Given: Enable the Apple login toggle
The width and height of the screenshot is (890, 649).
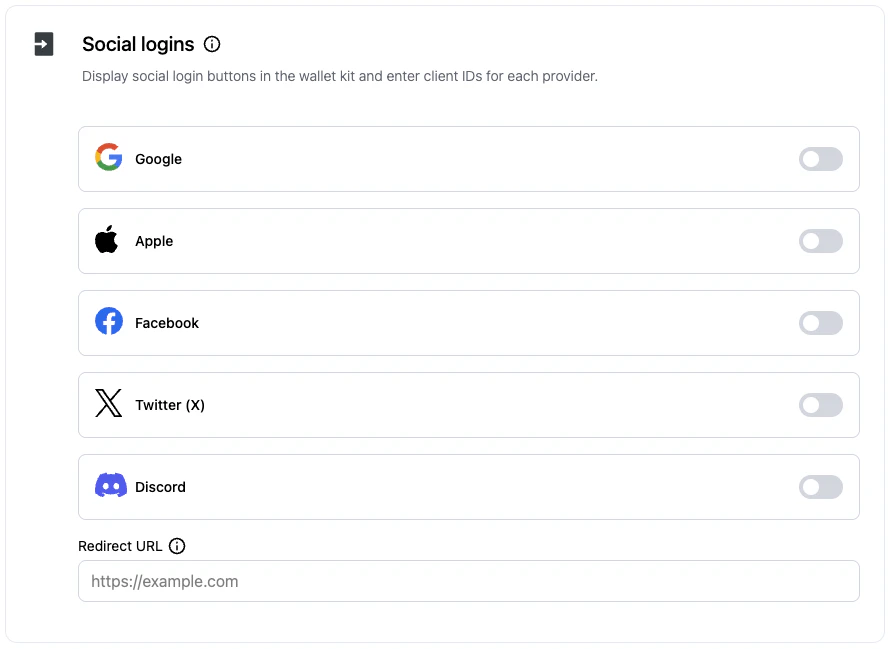Looking at the screenshot, I should pos(820,241).
